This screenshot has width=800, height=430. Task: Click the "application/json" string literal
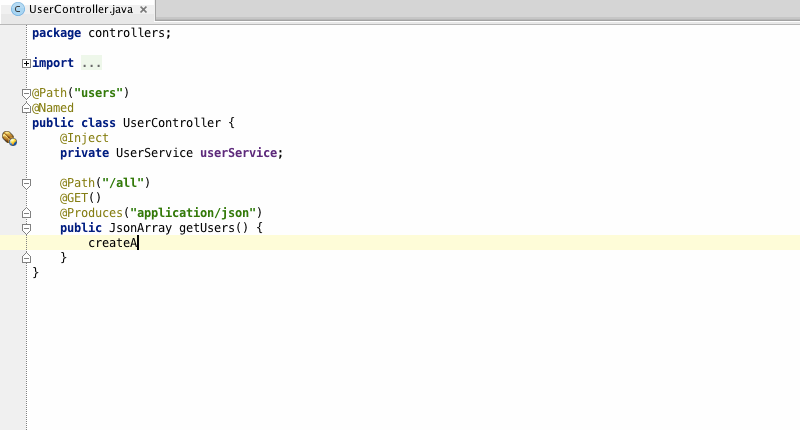click(x=193, y=213)
